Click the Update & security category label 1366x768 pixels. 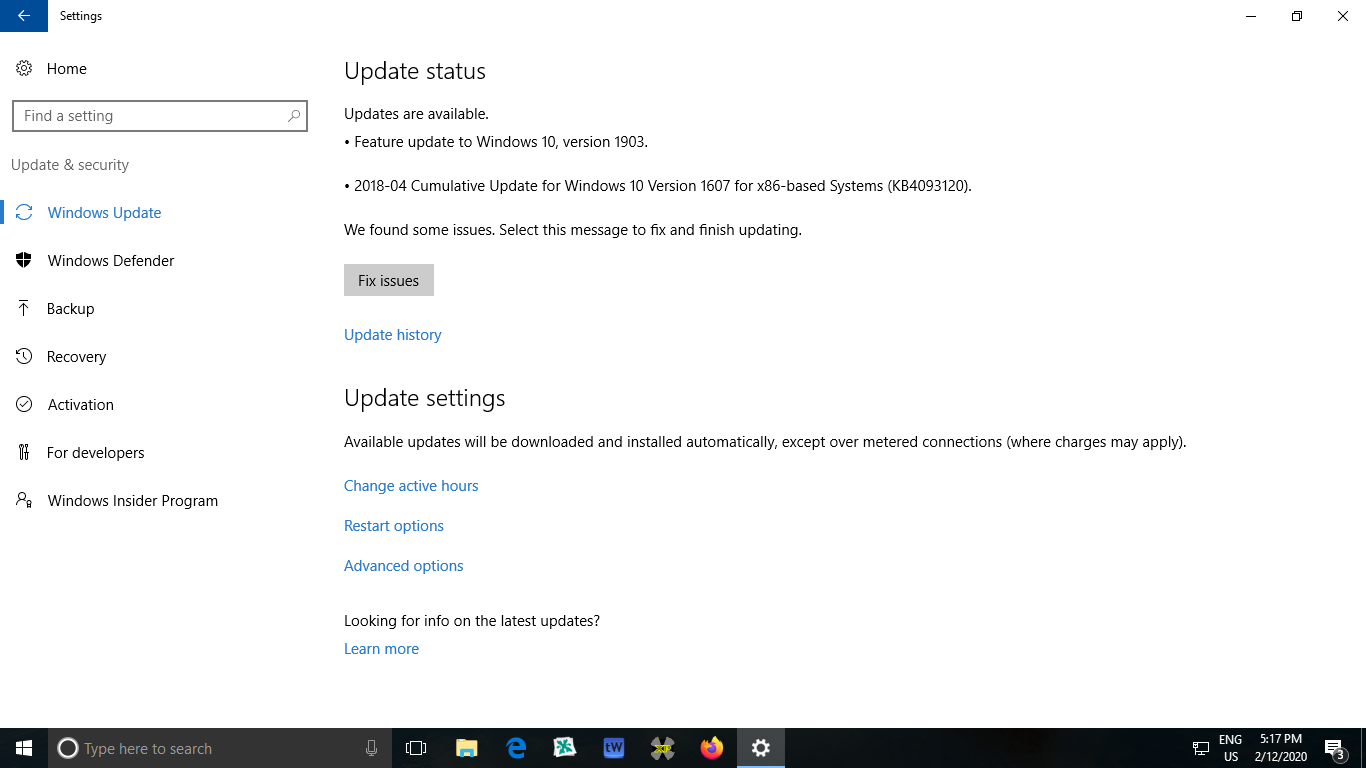coord(70,165)
